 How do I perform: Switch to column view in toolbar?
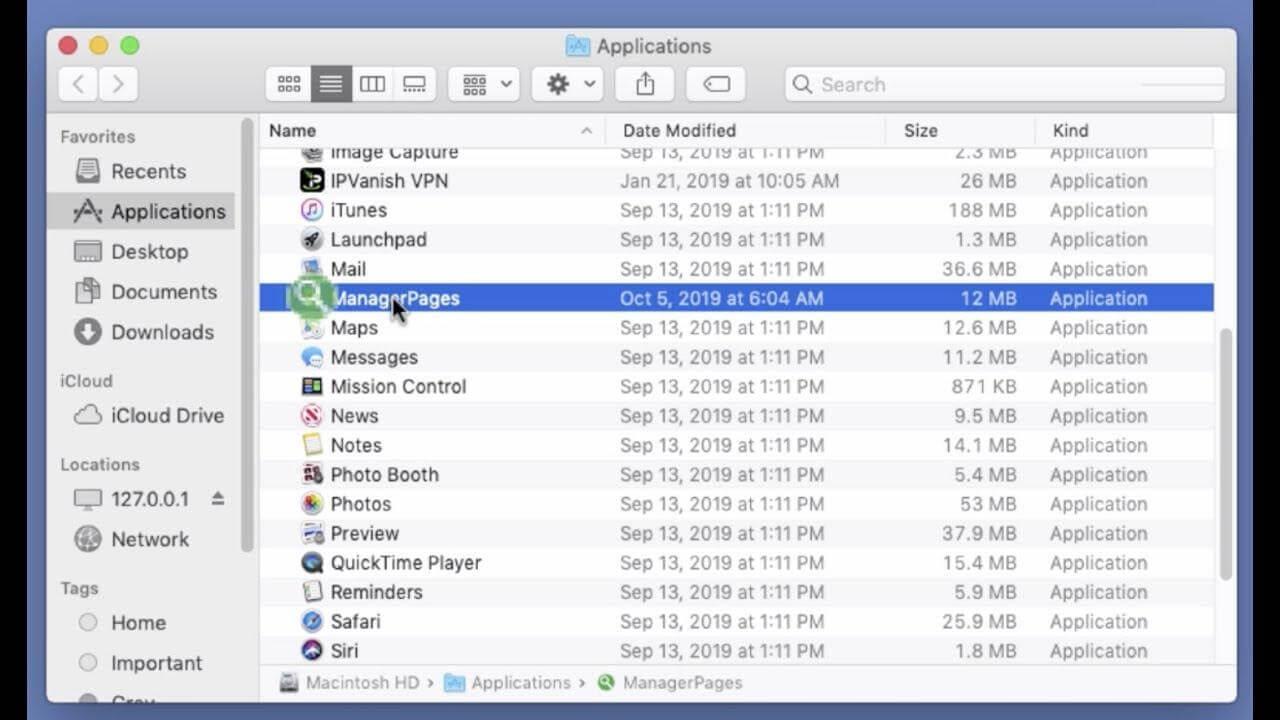(x=373, y=85)
